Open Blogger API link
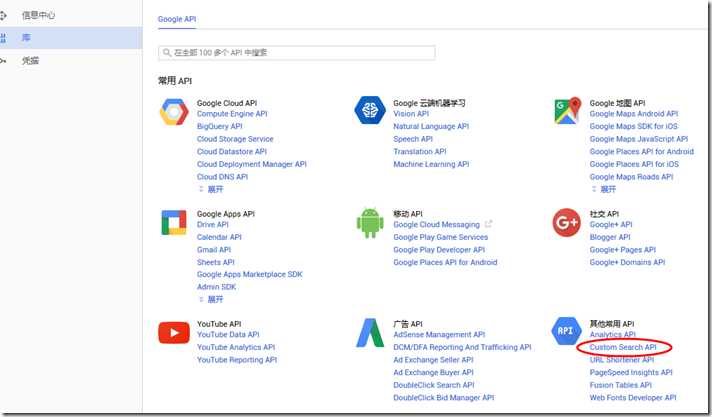The height and width of the screenshot is (417, 712). pos(610,237)
